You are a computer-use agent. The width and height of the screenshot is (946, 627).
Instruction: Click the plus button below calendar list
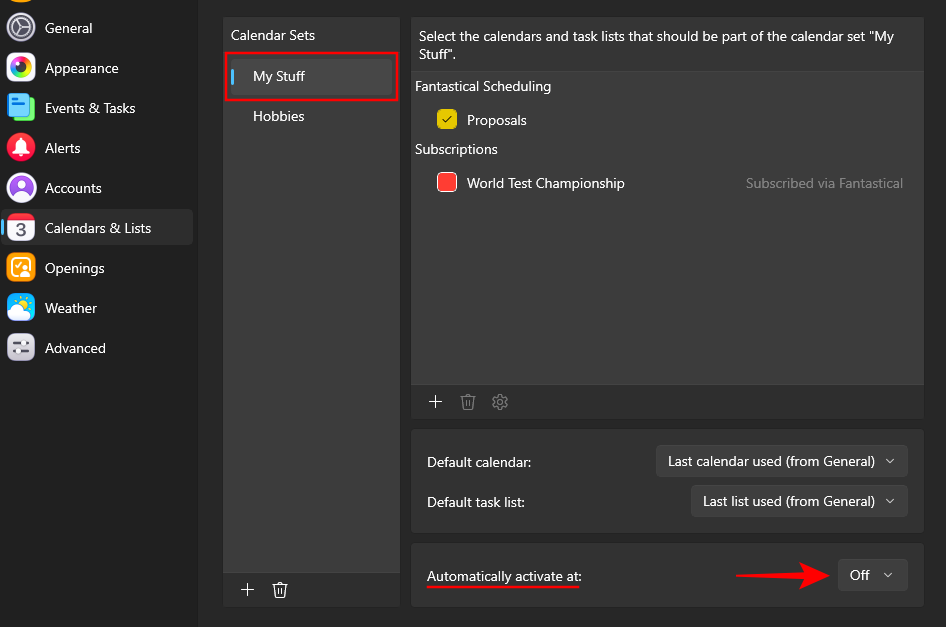pos(435,402)
